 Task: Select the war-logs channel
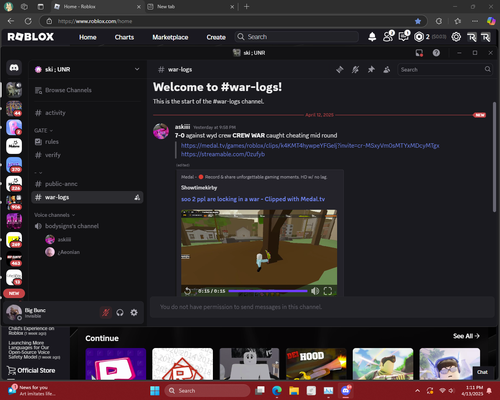(88, 197)
